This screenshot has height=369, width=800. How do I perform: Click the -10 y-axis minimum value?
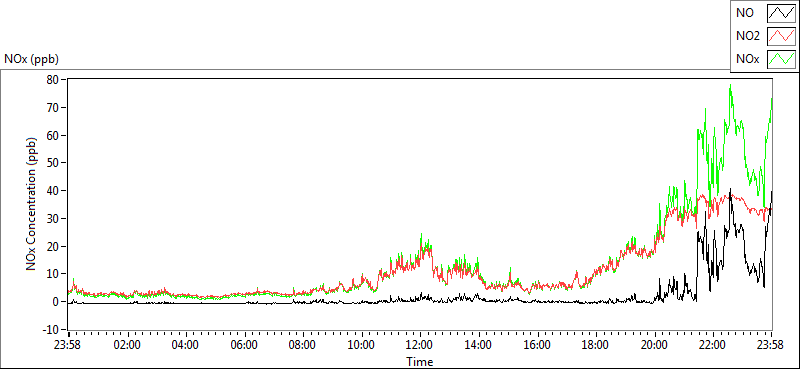click(x=51, y=330)
